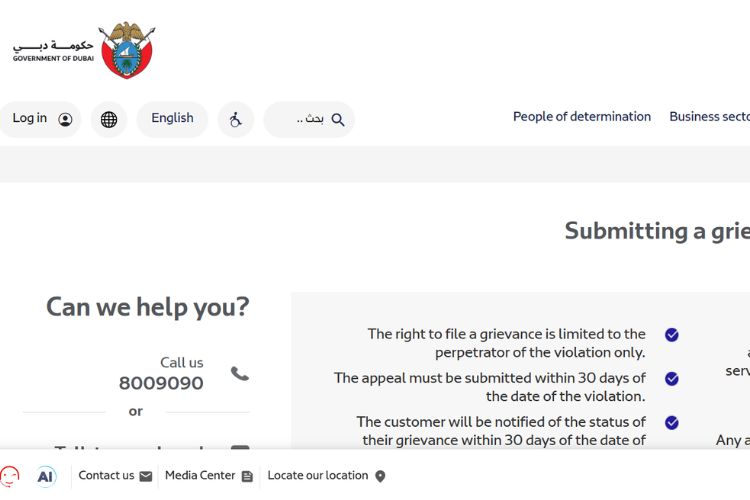This screenshot has width=750, height=500.
Task: Switch language with the English button
Action: pos(172,118)
